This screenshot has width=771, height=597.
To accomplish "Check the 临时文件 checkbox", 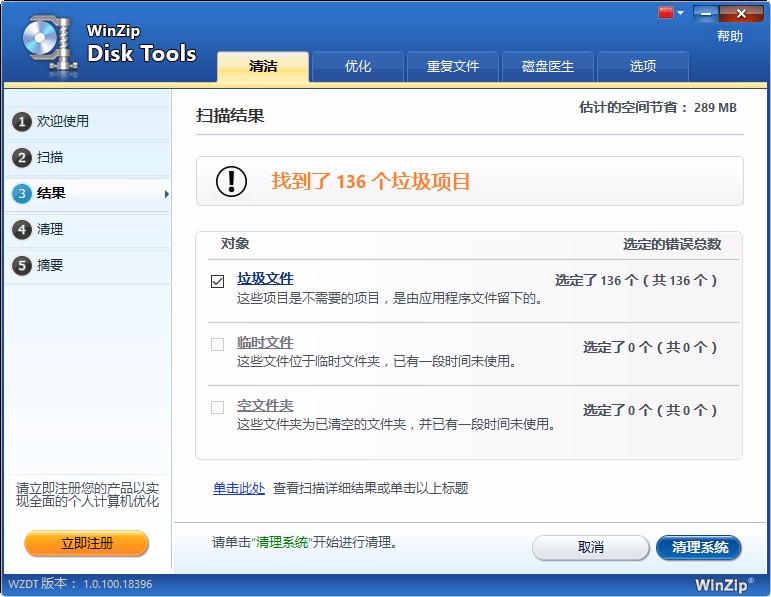I will point(217,344).
